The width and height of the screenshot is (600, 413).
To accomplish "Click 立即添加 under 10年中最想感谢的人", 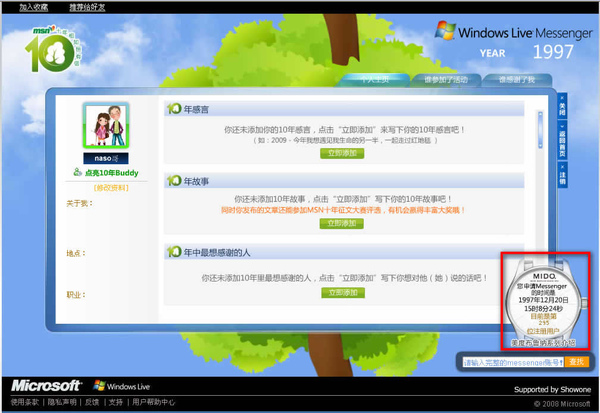I will pos(343,293).
